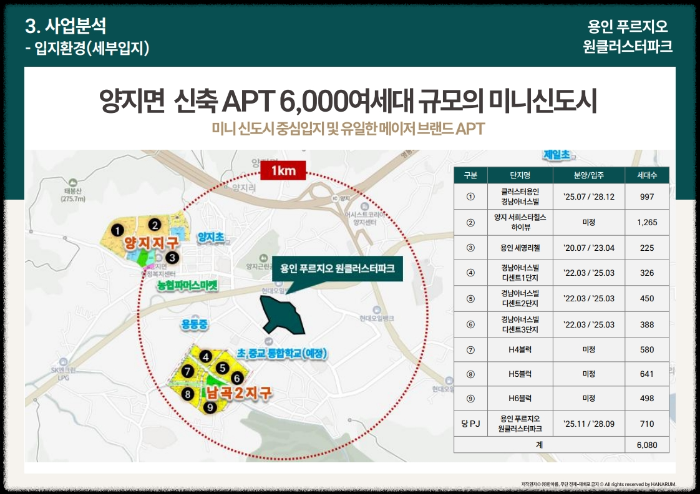The width and height of the screenshot is (700, 494).
Task: Click the red 1km radius label
Action: pyautogui.click(x=283, y=170)
